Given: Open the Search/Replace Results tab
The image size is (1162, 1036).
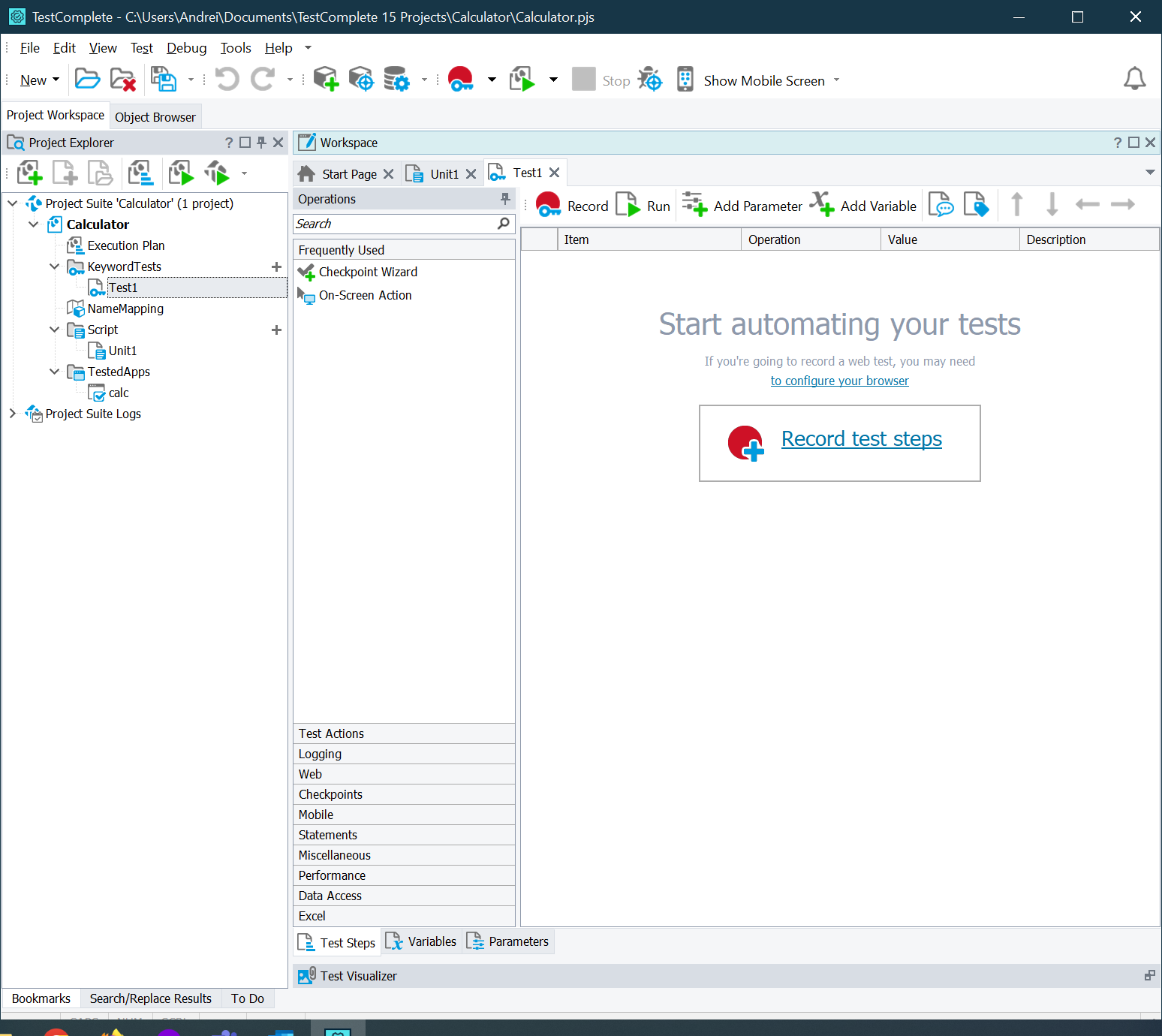Looking at the screenshot, I should coord(151,998).
